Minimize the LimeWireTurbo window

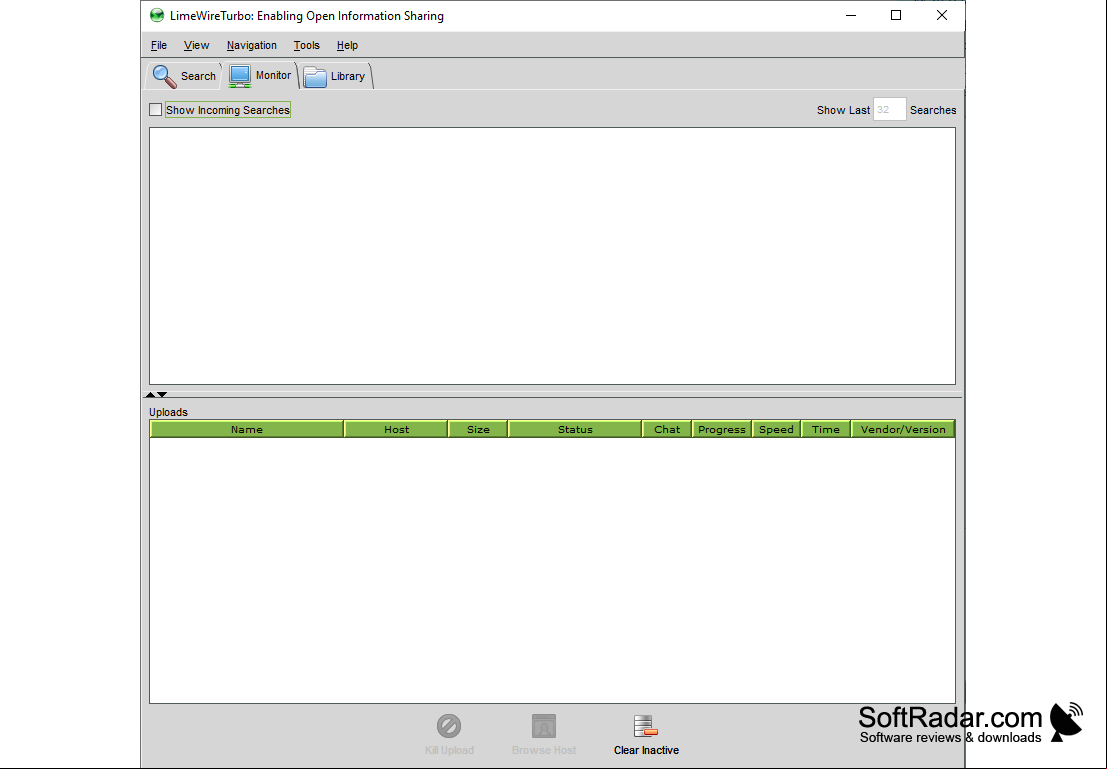pos(851,16)
